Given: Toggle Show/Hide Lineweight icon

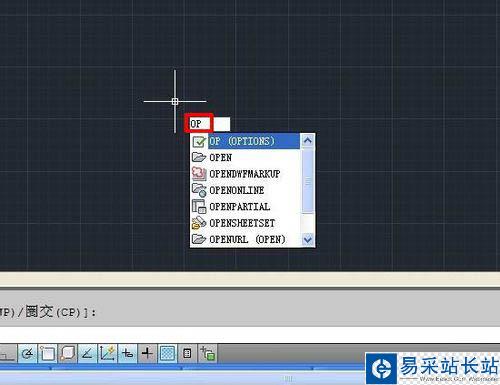Looking at the screenshot, I should [147, 353].
